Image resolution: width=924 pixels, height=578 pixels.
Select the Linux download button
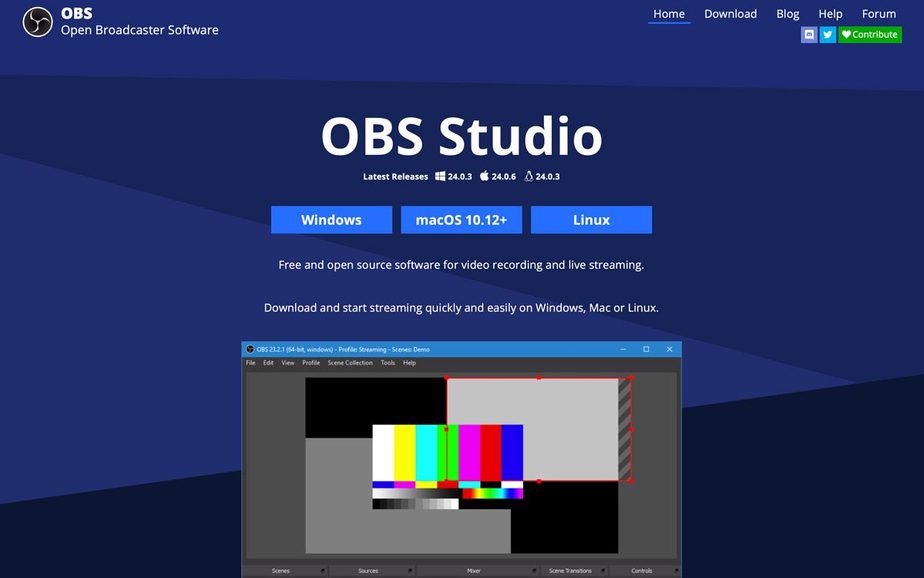click(591, 220)
